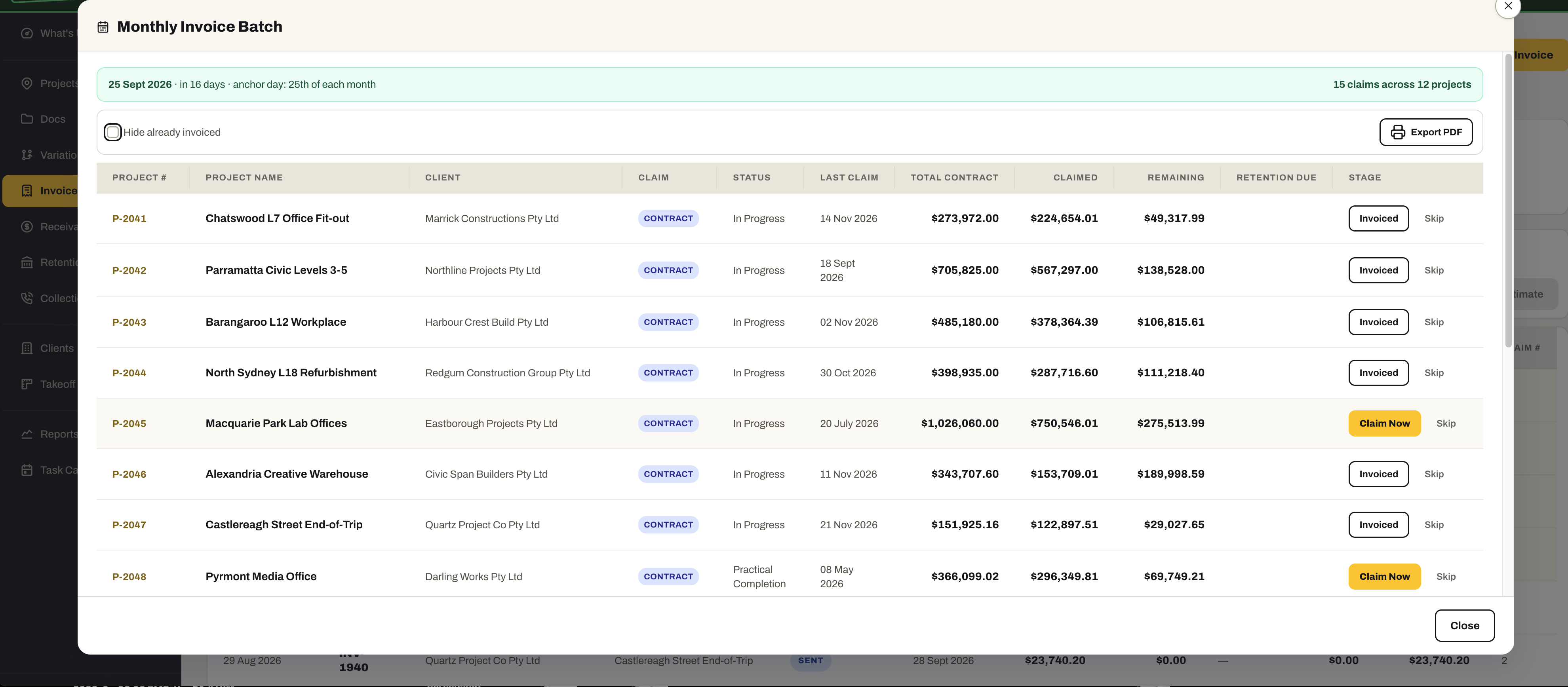Close the Monthly Invoice Batch modal via X
The width and height of the screenshot is (1568, 687).
(1508, 6)
